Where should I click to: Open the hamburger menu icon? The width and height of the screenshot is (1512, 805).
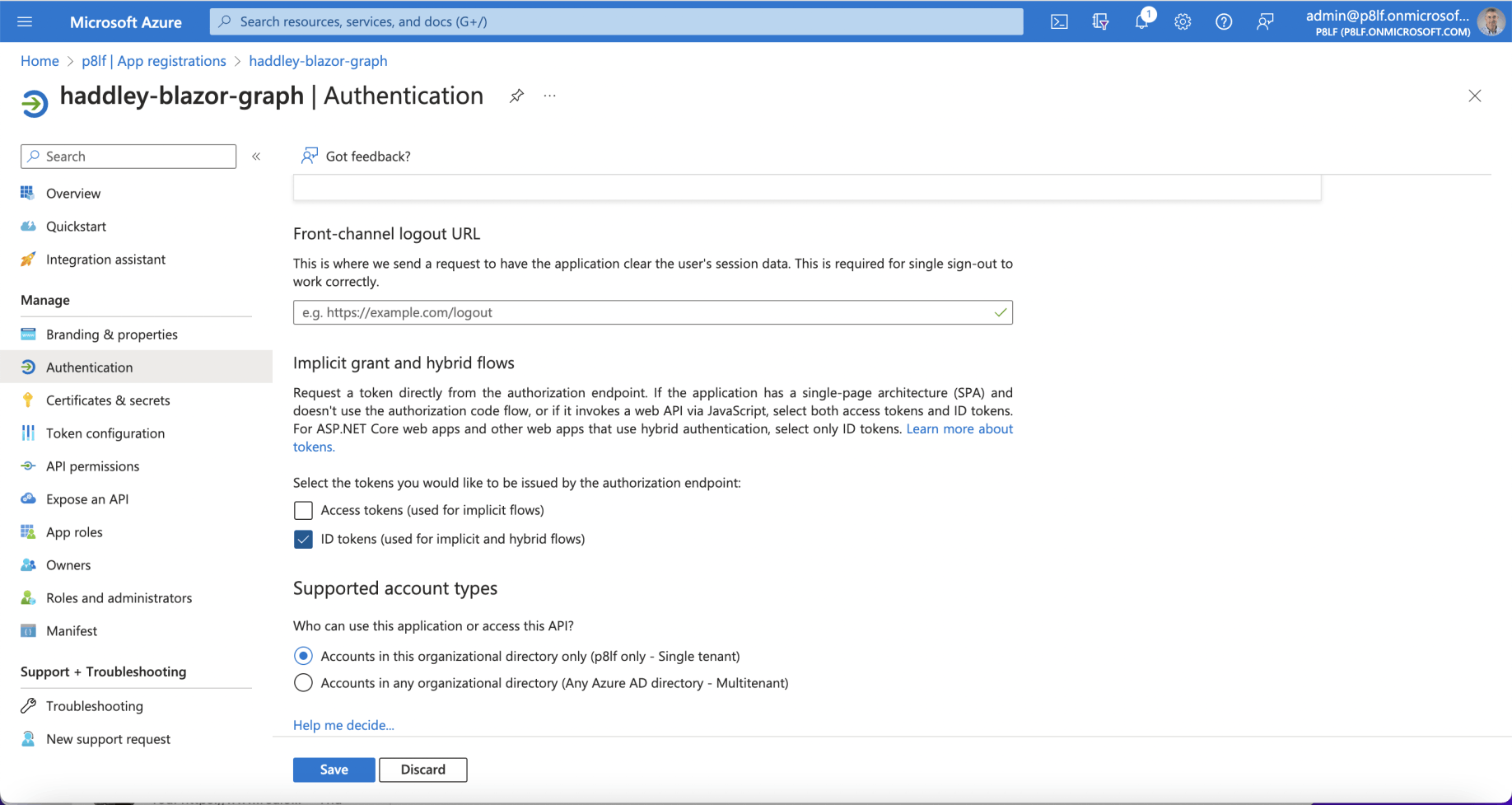tap(24, 21)
